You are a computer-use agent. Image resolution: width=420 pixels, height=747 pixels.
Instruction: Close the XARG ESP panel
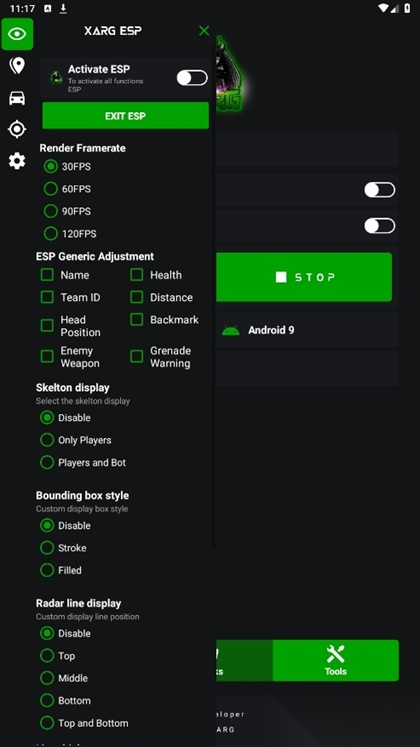(x=204, y=31)
